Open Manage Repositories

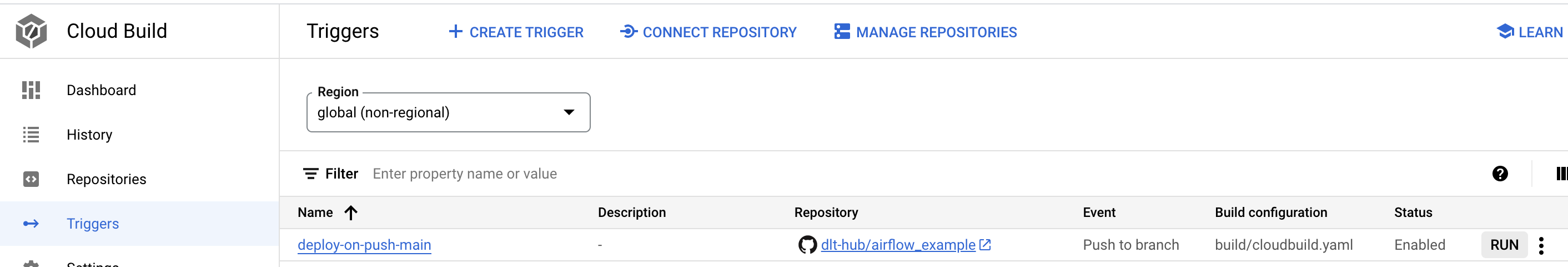click(x=925, y=32)
